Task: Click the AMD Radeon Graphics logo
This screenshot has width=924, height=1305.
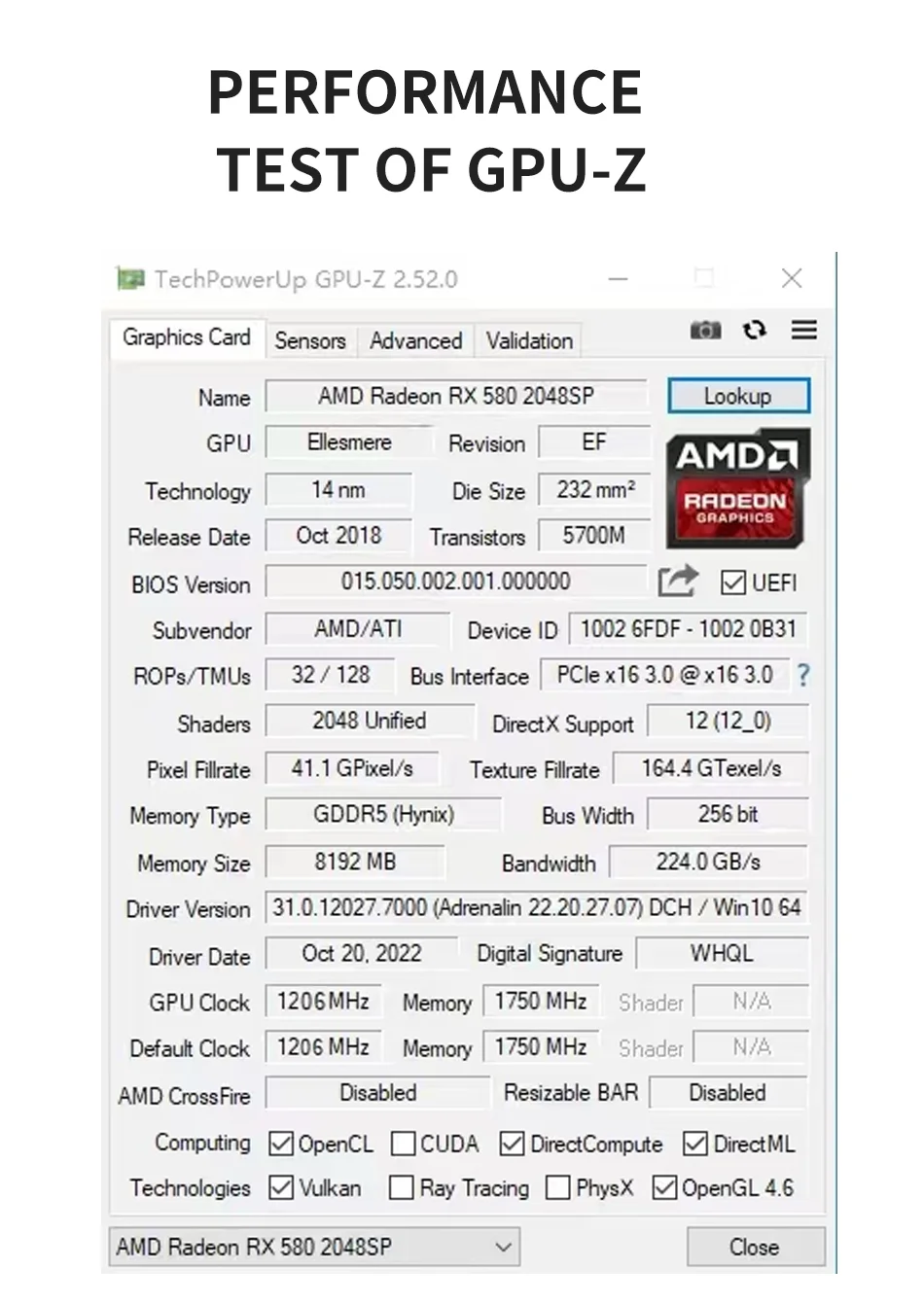Action: [737, 488]
